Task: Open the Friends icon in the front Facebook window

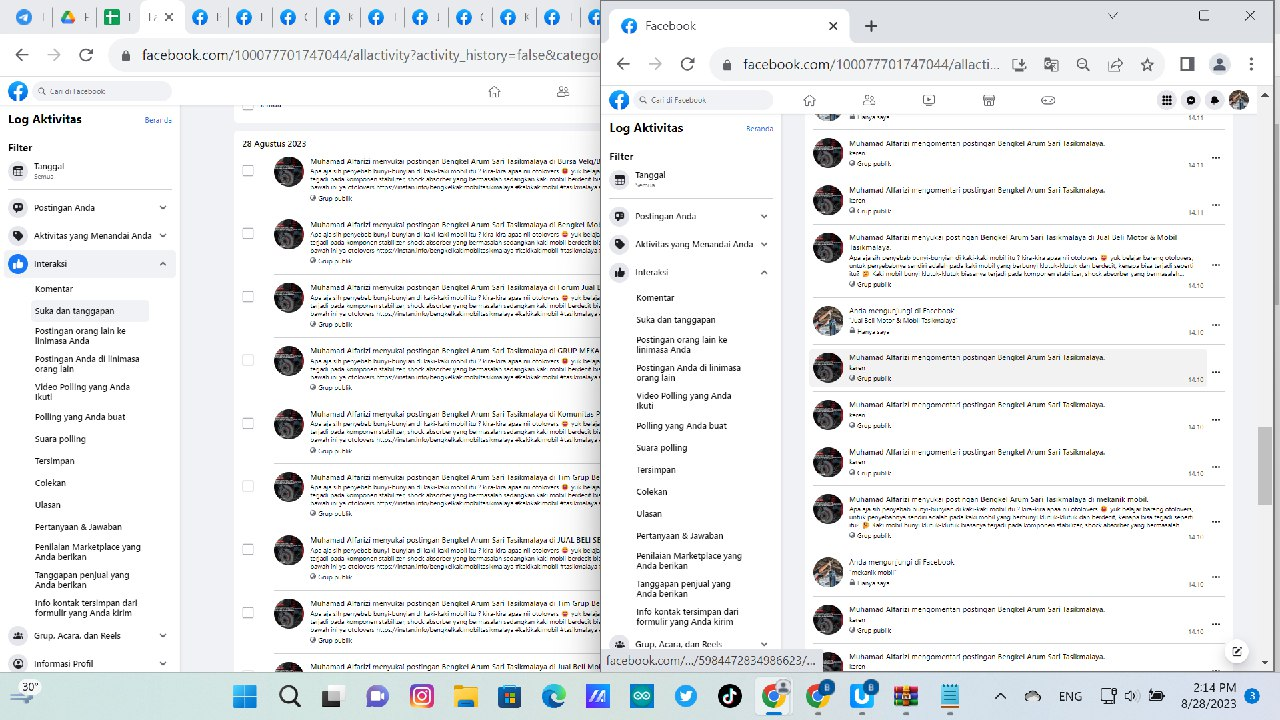Action: [x=869, y=100]
